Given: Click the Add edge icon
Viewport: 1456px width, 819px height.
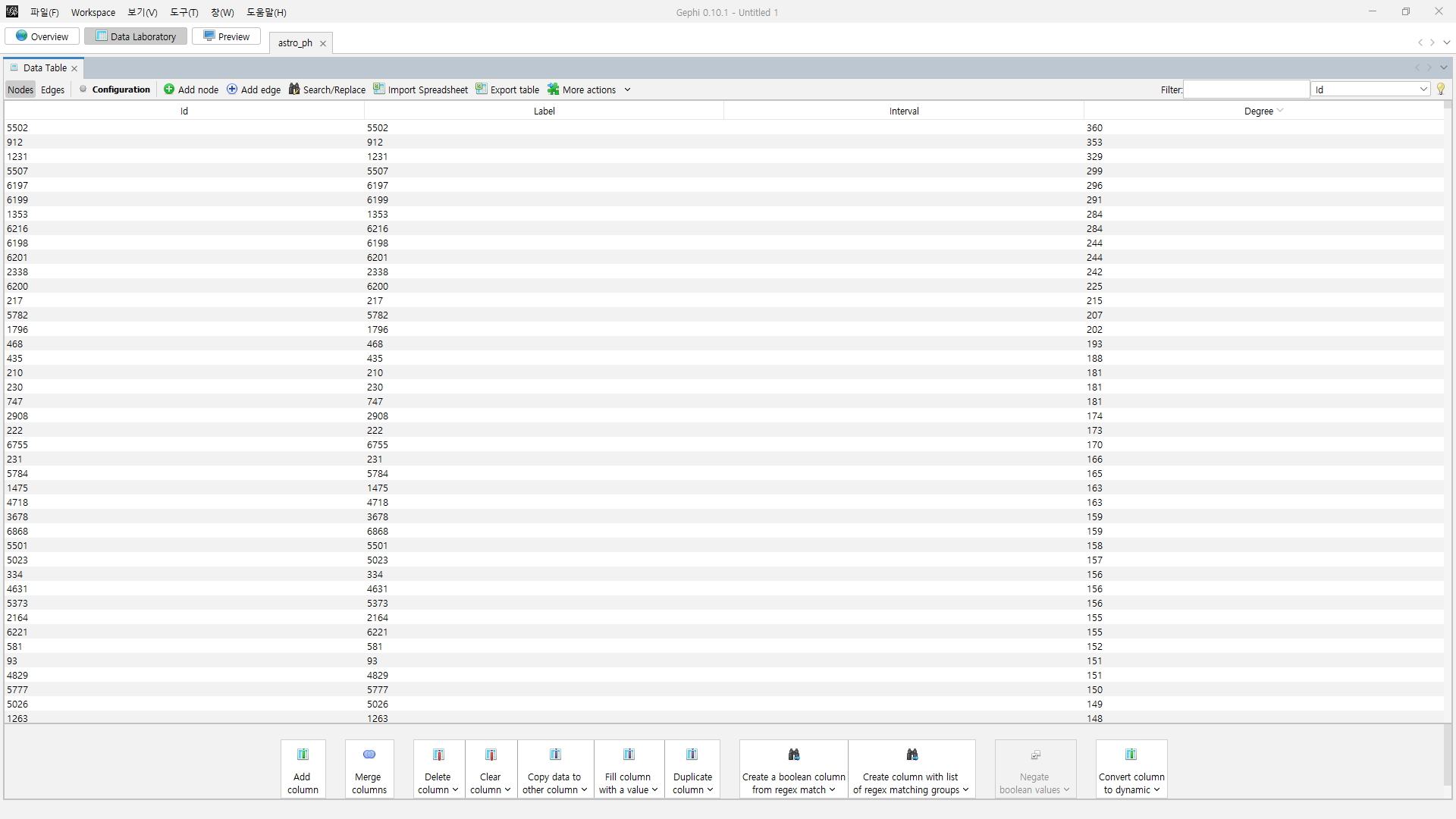Looking at the screenshot, I should coord(232,89).
